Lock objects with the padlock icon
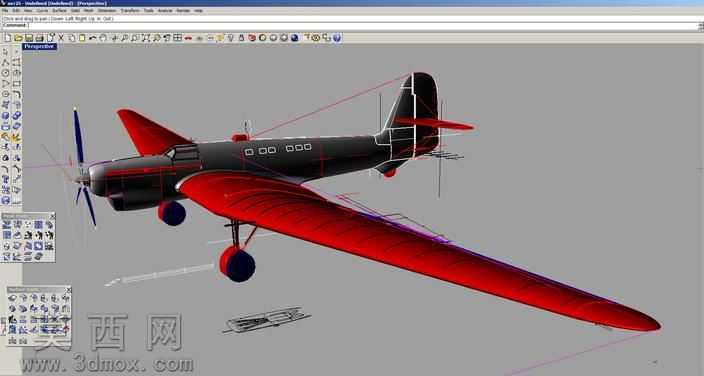This screenshot has width=704, height=376. (241, 38)
